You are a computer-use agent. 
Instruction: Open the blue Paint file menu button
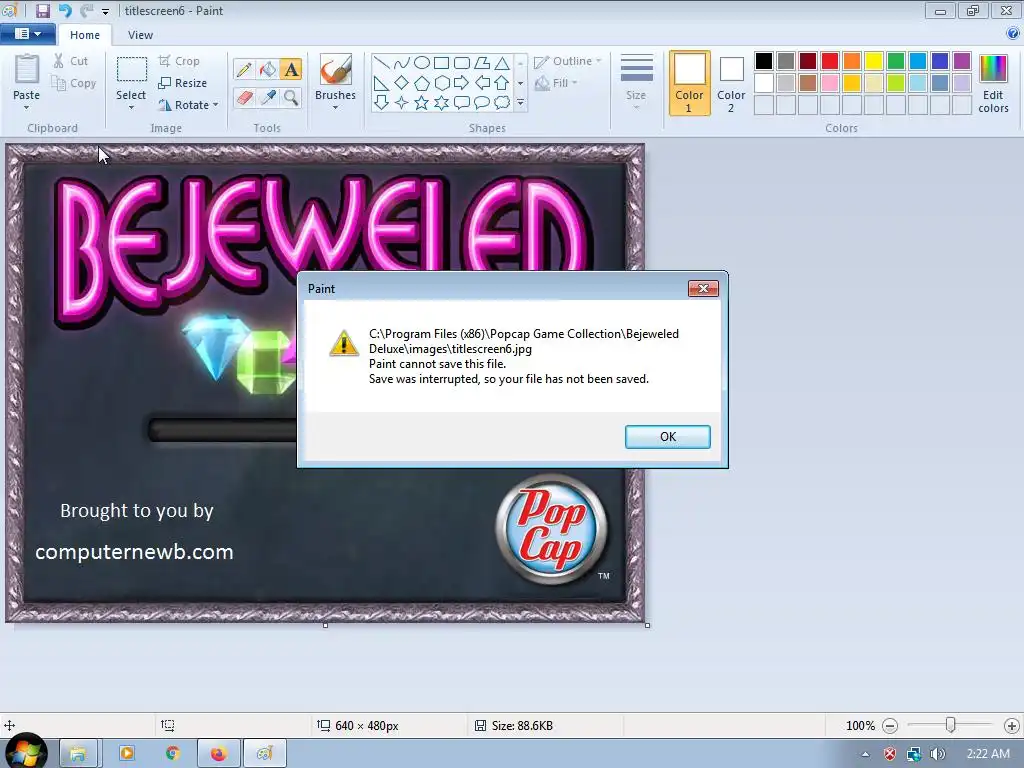(x=27, y=33)
